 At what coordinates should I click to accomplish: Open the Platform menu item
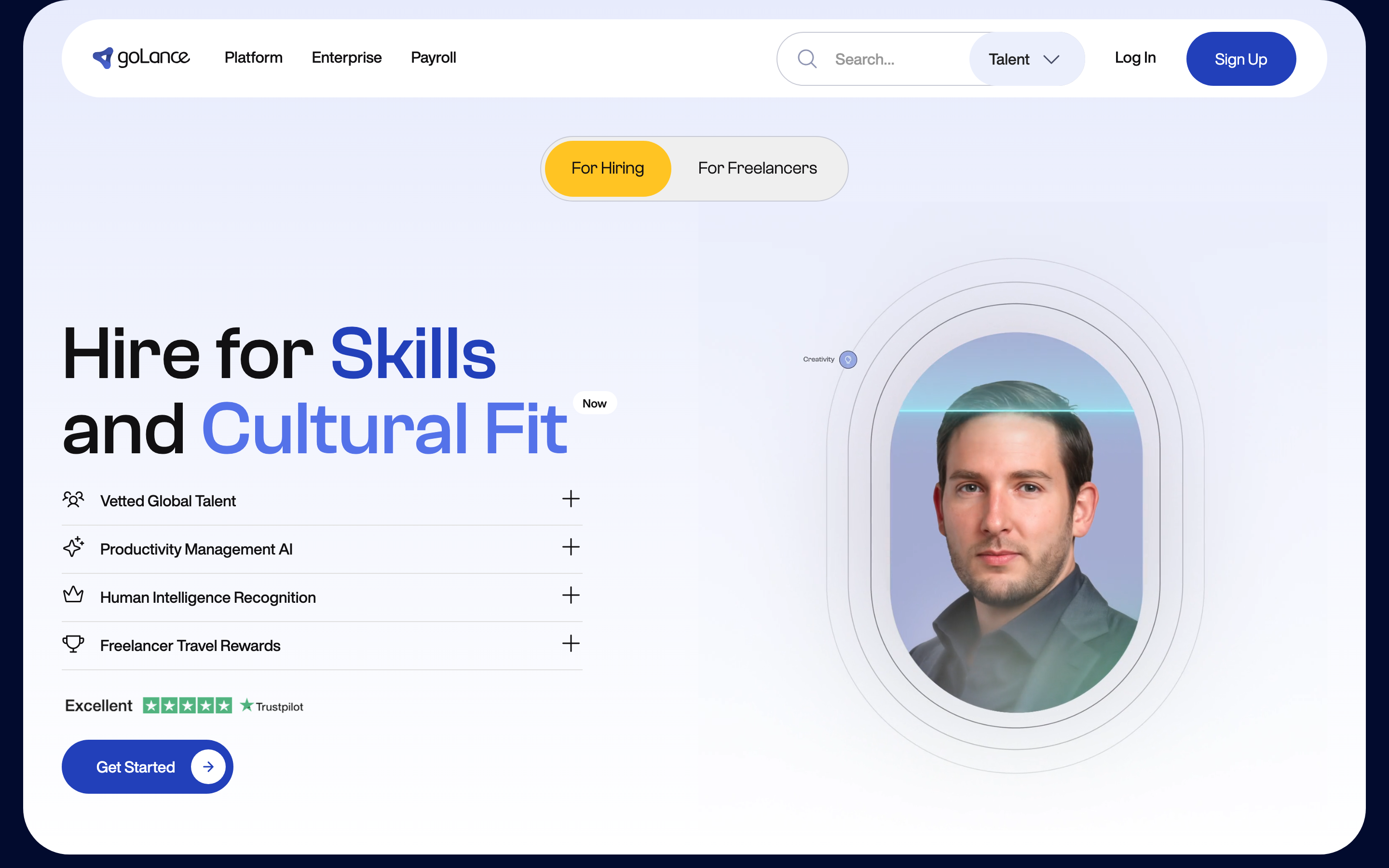click(253, 58)
